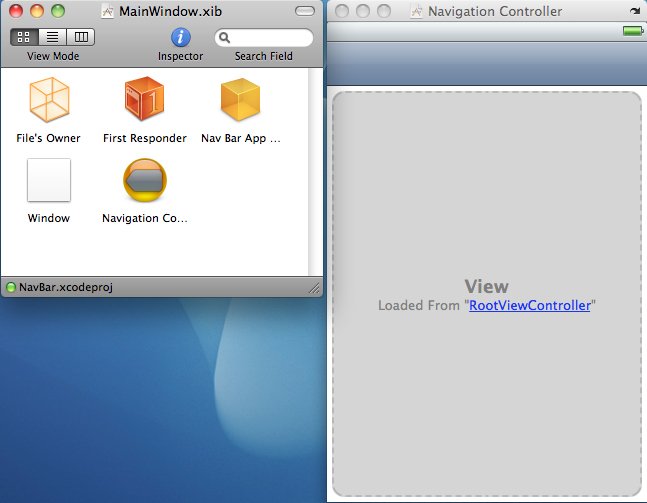Click the Navigation Co... label
This screenshot has height=503, width=647.
coord(145,218)
